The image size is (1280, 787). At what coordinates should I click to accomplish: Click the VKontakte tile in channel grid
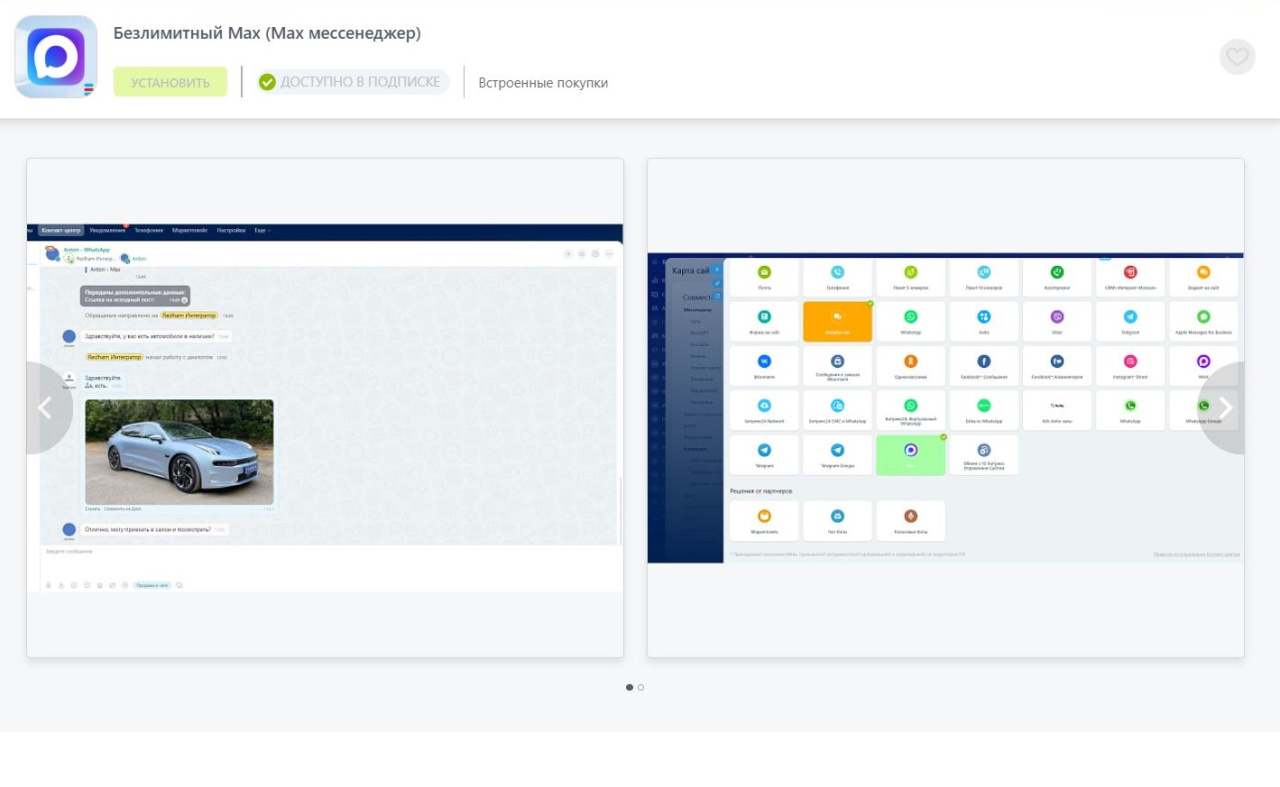pos(764,366)
